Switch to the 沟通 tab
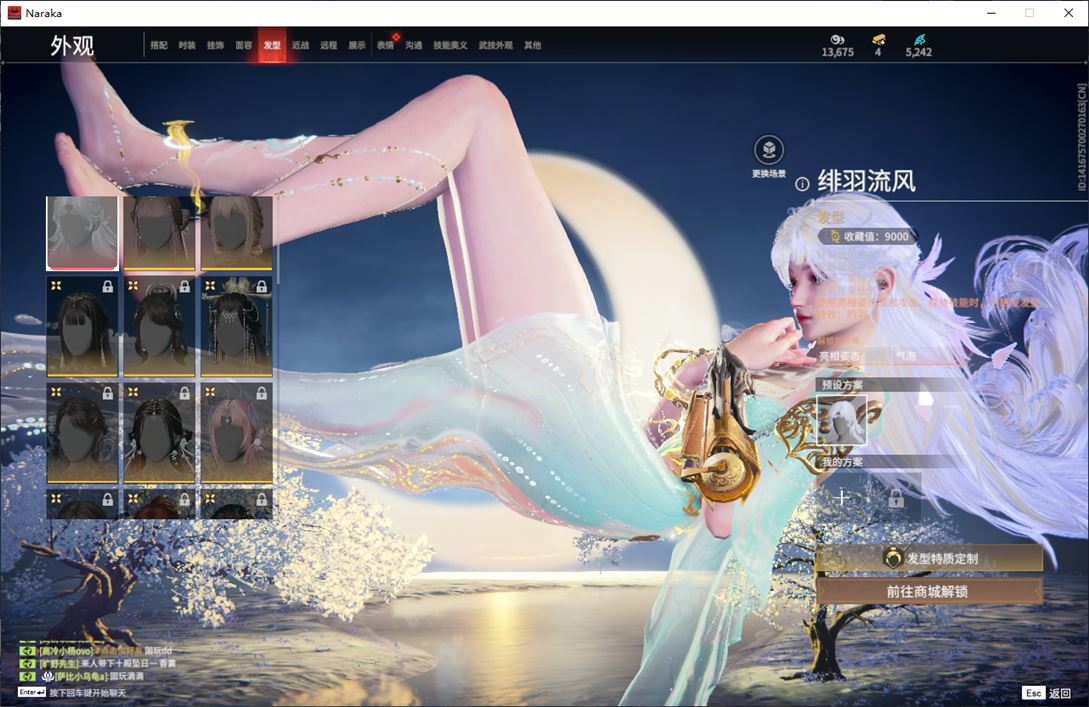 tap(414, 45)
